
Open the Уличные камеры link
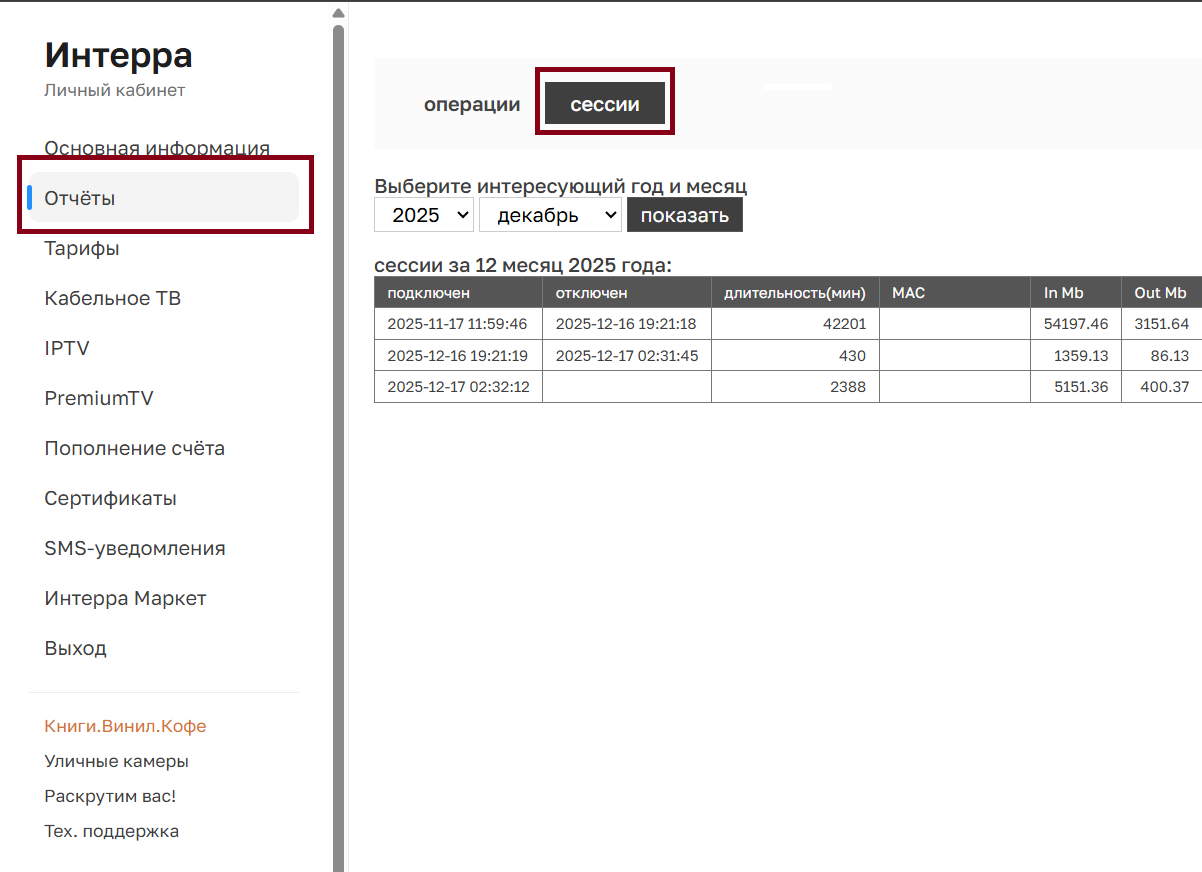[x=116, y=761]
